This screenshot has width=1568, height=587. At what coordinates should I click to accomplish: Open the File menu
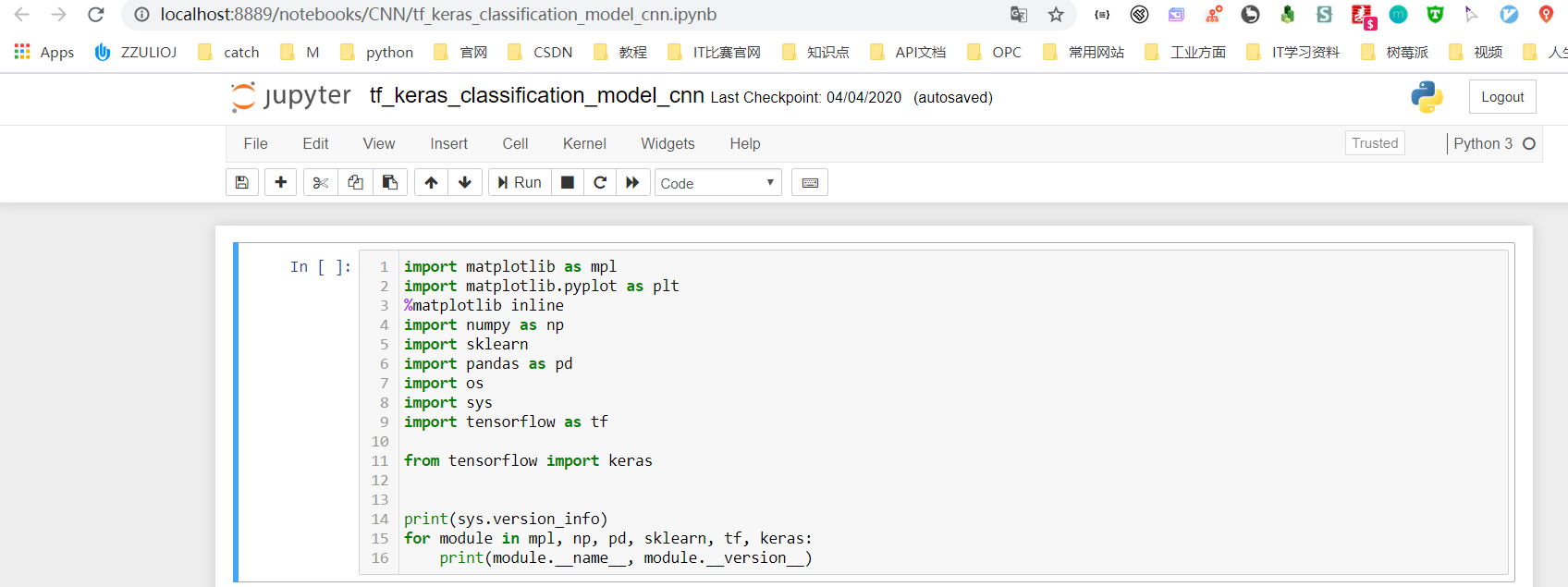[x=256, y=143]
